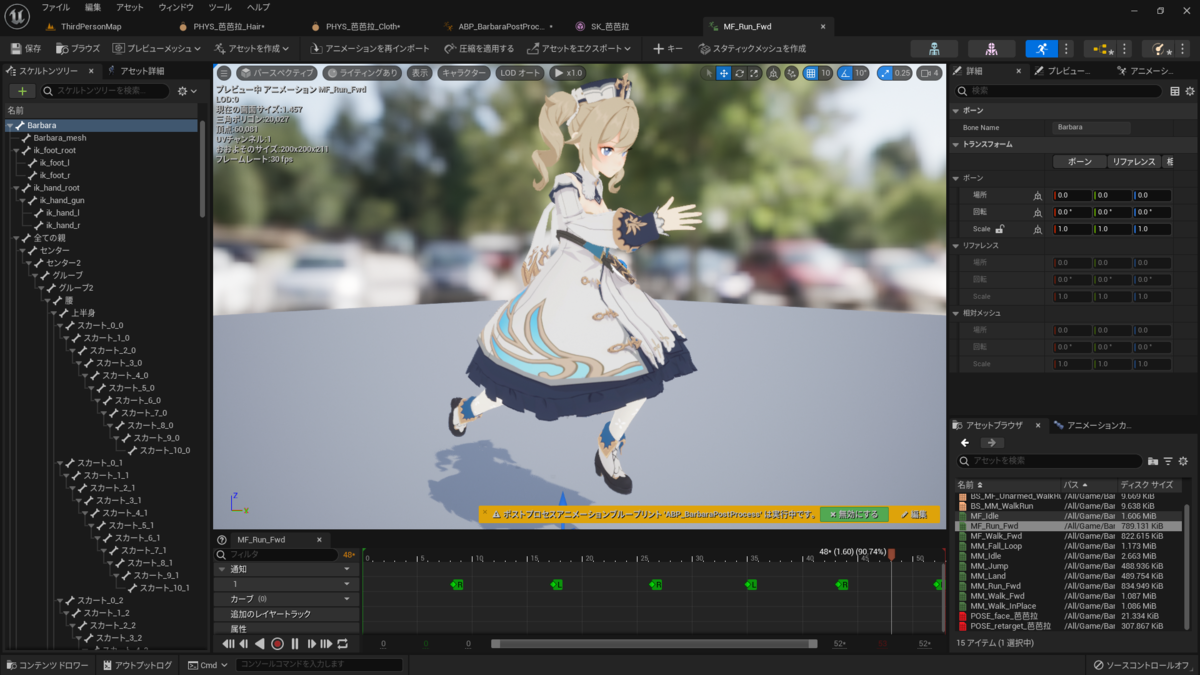Select the ボーン transform space button
Screen dimensions: 1200x675
pos(1080,162)
